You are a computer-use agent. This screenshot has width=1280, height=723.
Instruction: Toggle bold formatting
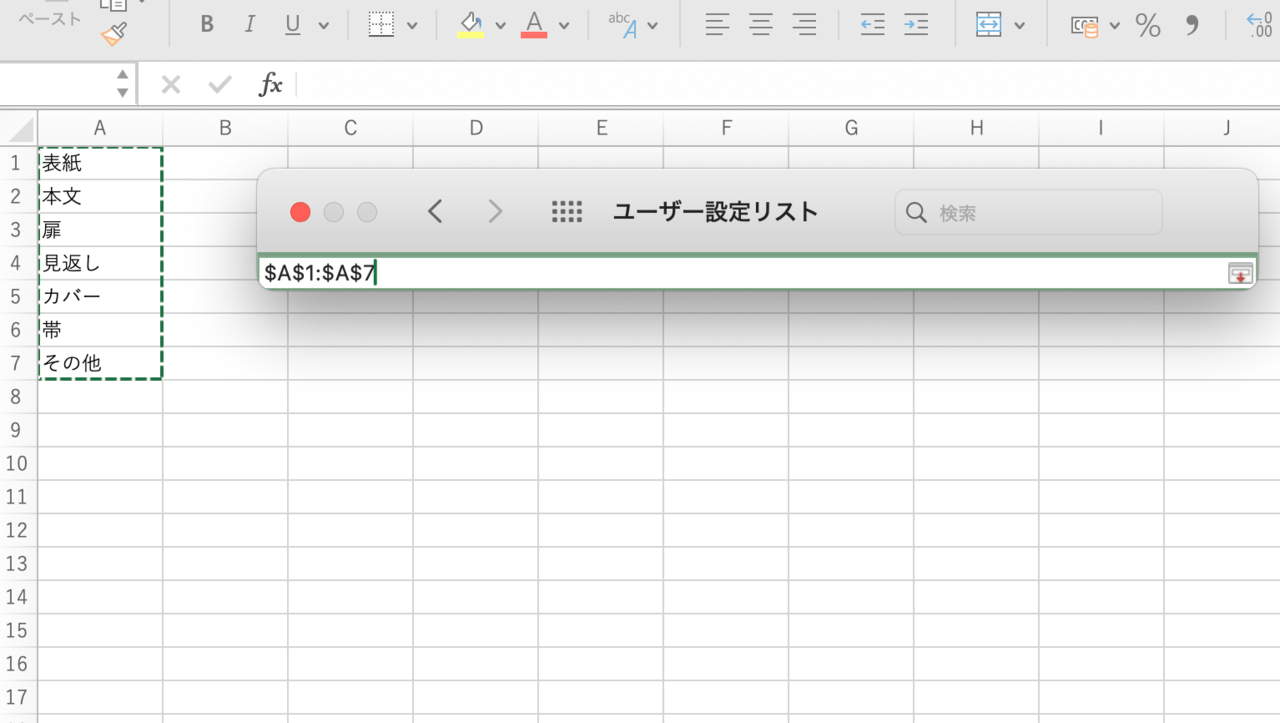207,25
